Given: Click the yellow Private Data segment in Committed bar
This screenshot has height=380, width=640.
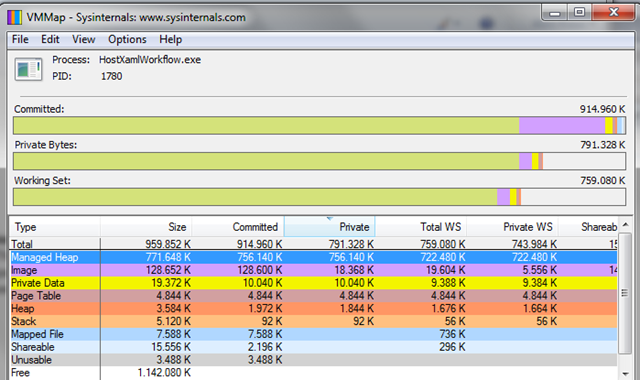Looking at the screenshot, I should pos(609,126).
